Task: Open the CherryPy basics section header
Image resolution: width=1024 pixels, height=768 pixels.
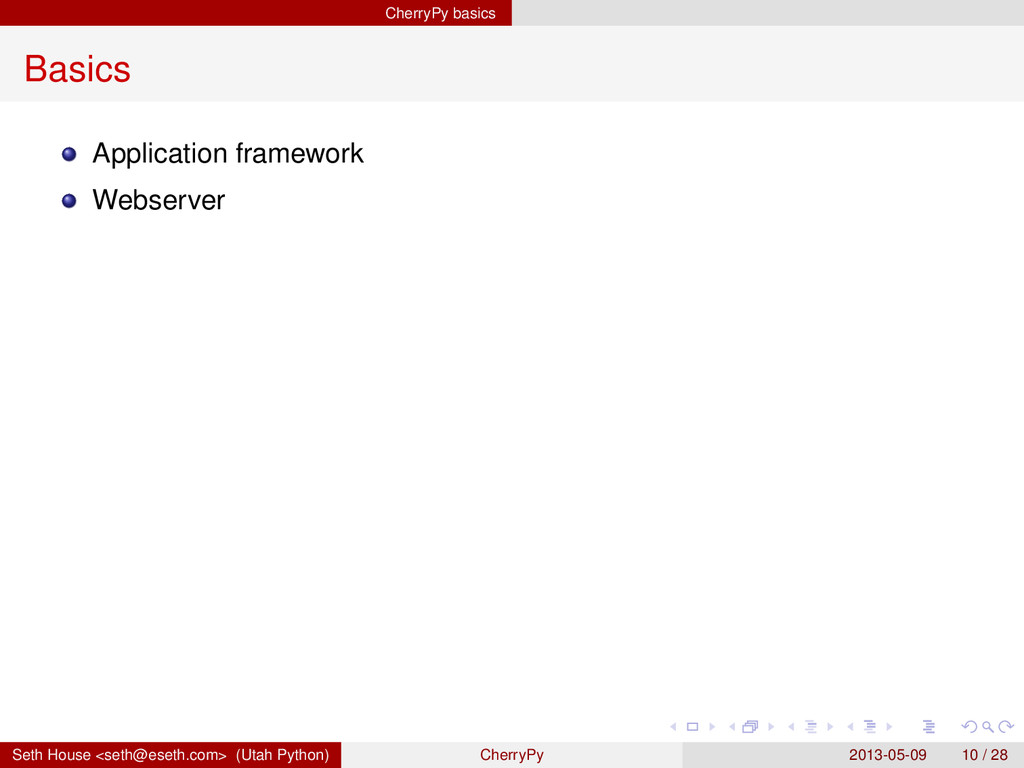Action: [x=440, y=13]
